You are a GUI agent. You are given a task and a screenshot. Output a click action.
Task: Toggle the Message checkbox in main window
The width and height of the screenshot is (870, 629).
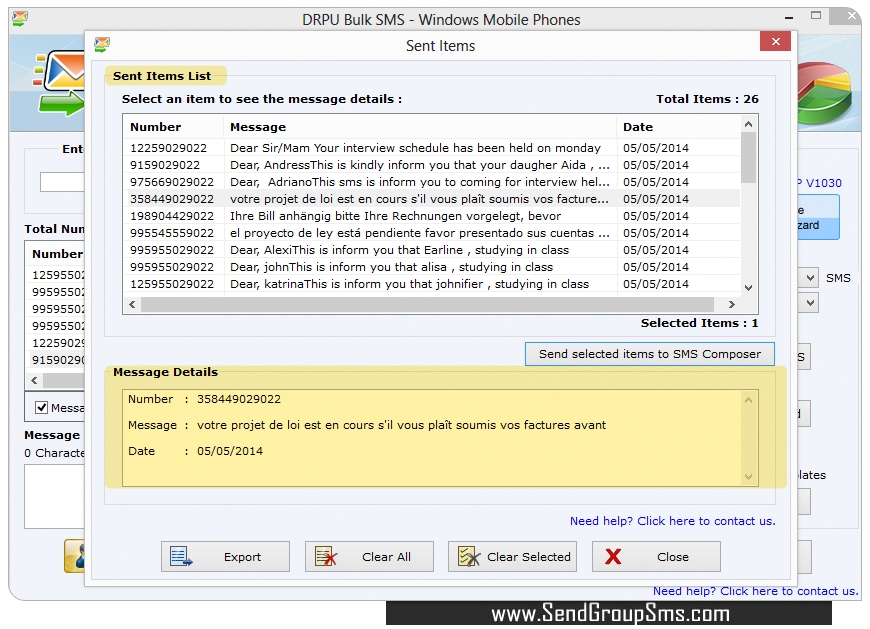tap(41, 408)
